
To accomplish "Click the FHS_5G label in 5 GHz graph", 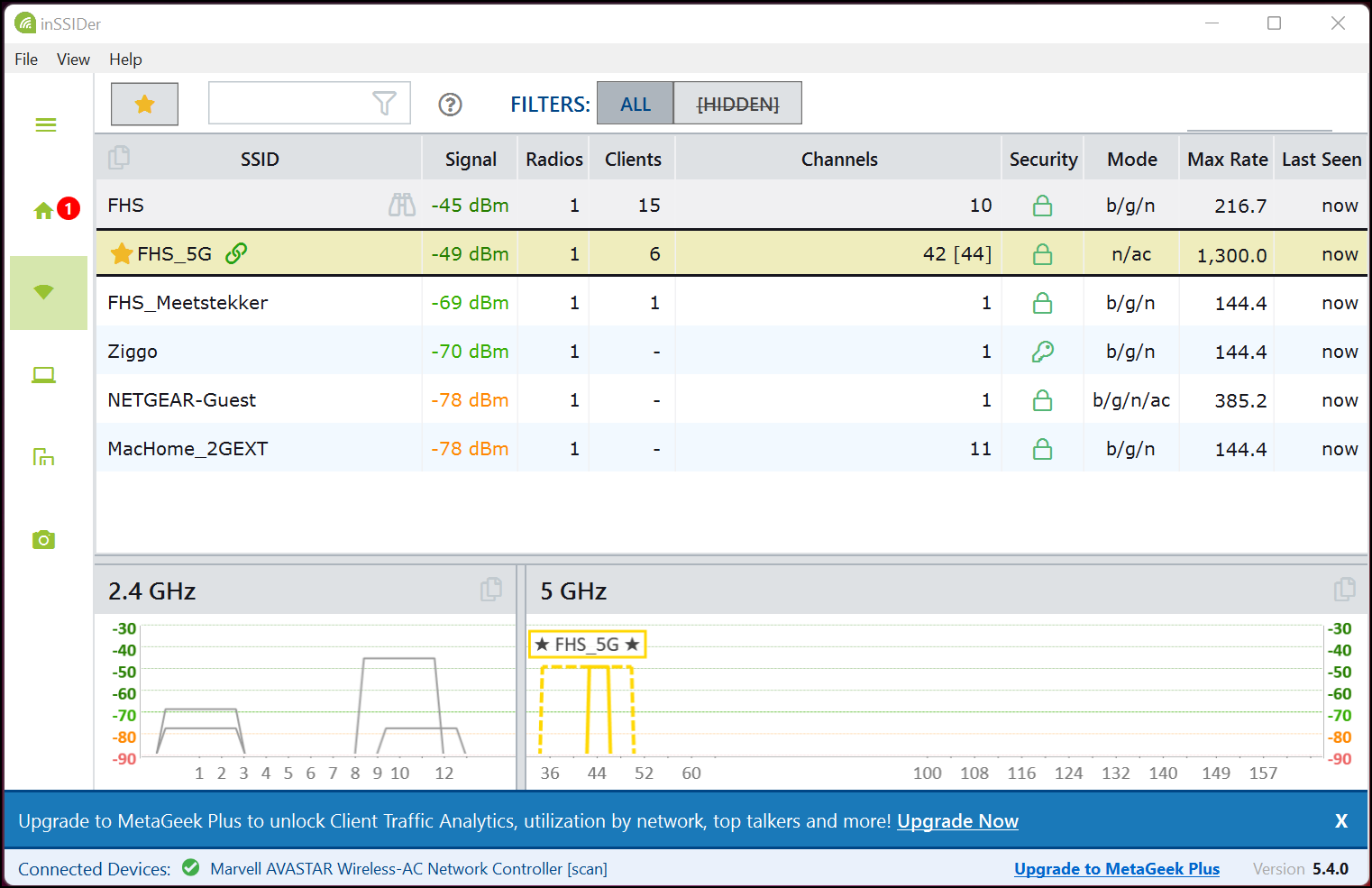I will click(587, 645).
